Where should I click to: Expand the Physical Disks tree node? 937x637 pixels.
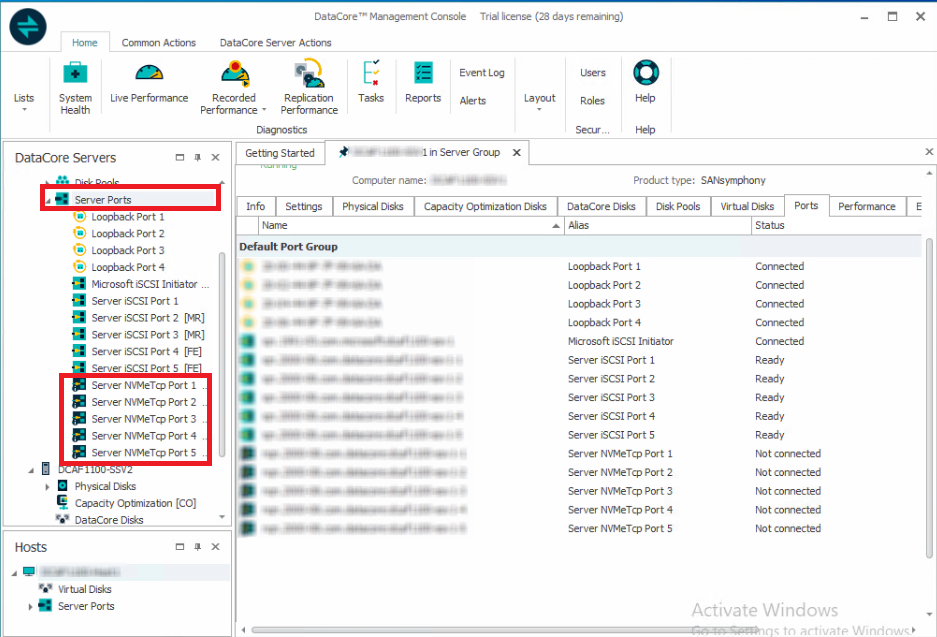[47, 487]
